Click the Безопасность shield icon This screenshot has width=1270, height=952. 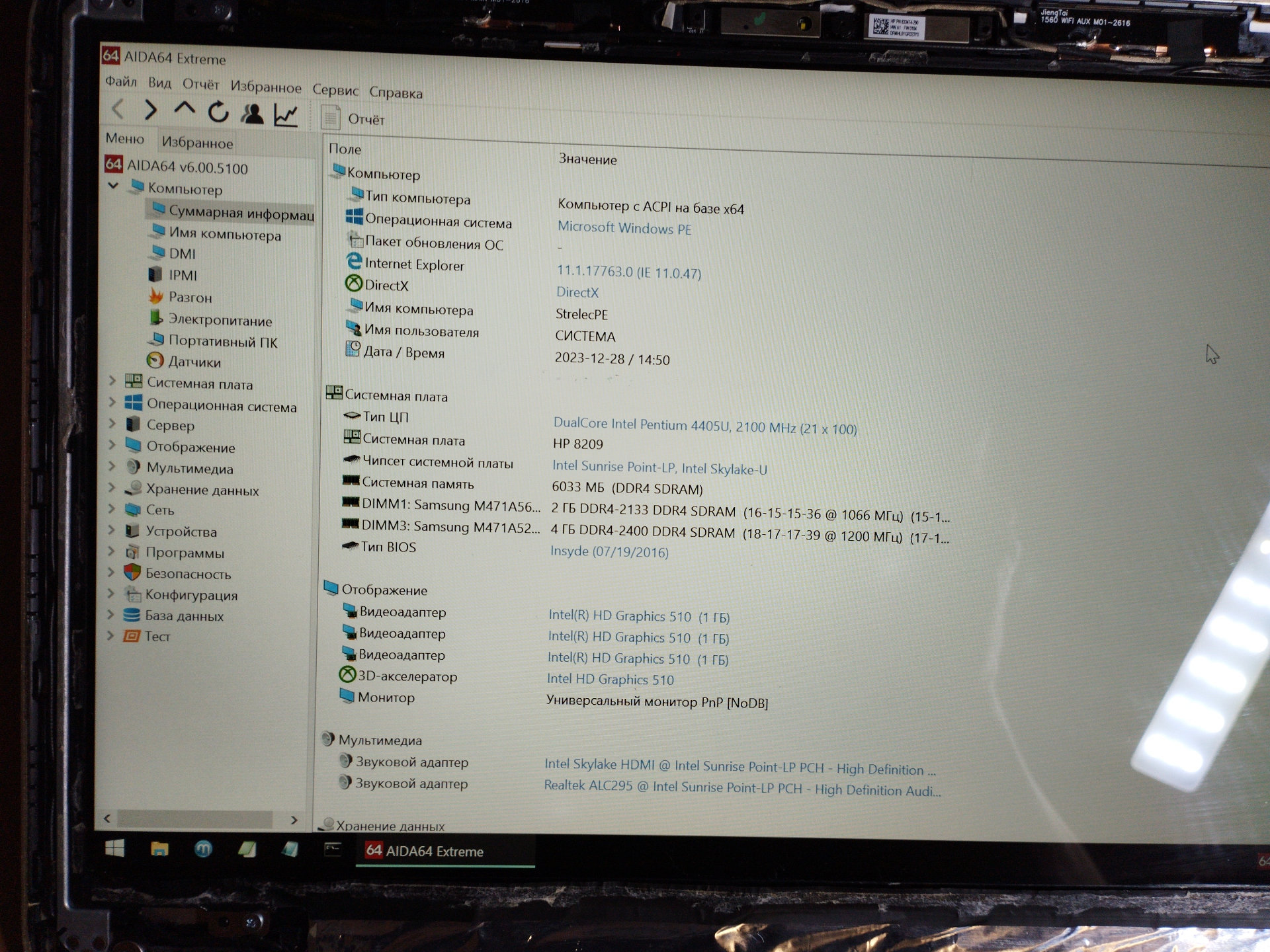click(132, 573)
